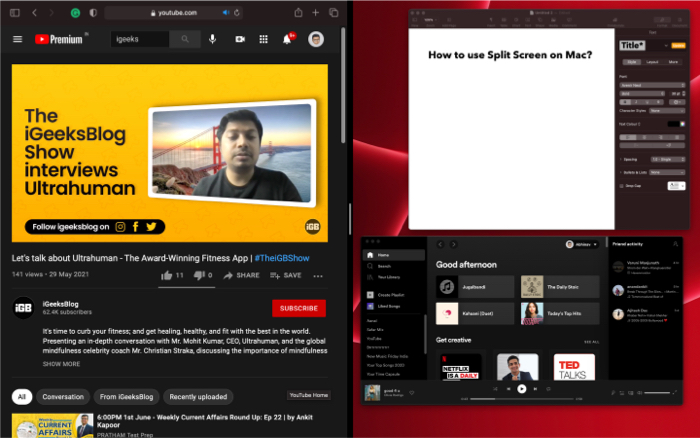The height and width of the screenshot is (438, 700).
Task: Open font family dropdown in Pages
Action: (x=652, y=85)
